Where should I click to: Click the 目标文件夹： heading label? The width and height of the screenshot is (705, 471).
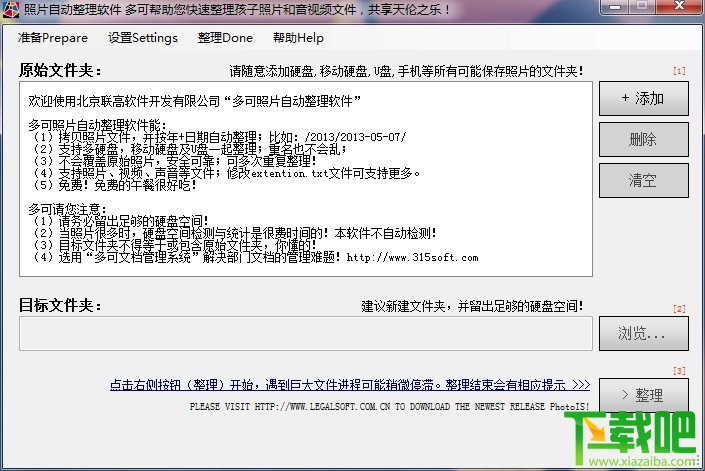pos(61,306)
